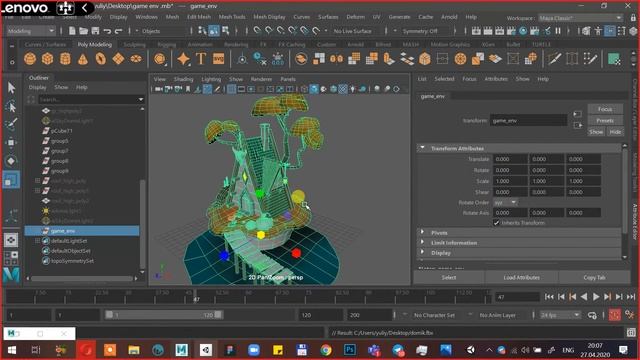Image resolution: width=640 pixels, height=360 pixels.
Task: Open the Deform menu
Action: coord(356,17)
